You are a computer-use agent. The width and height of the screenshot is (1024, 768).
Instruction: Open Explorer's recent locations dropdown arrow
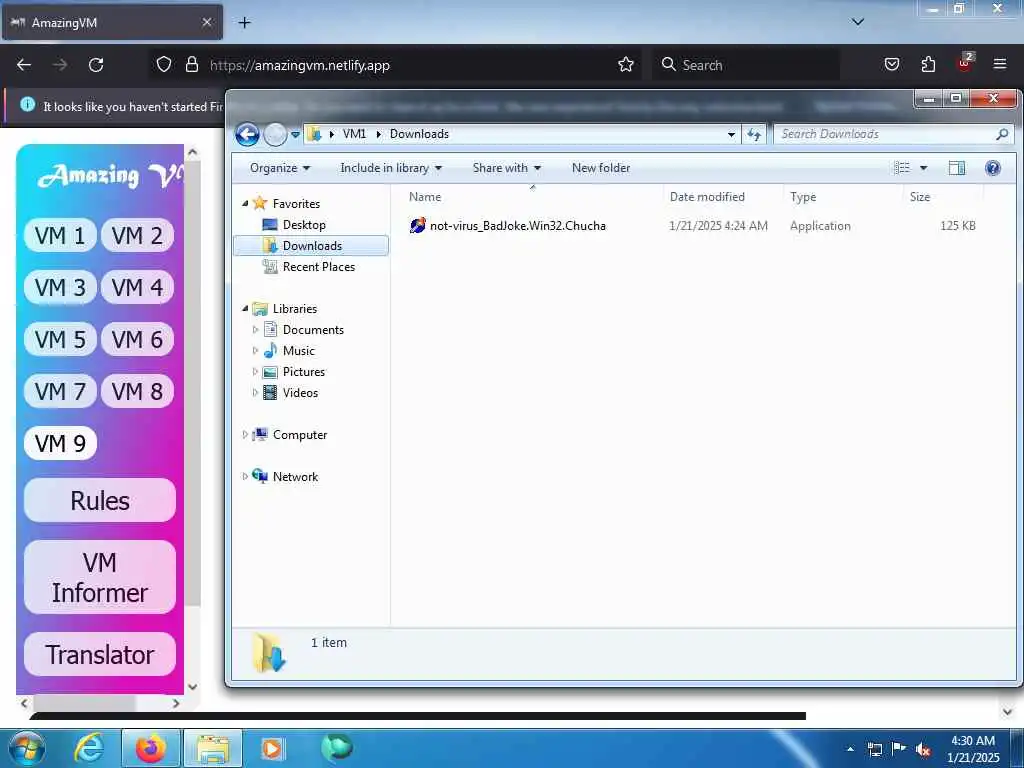tap(295, 135)
